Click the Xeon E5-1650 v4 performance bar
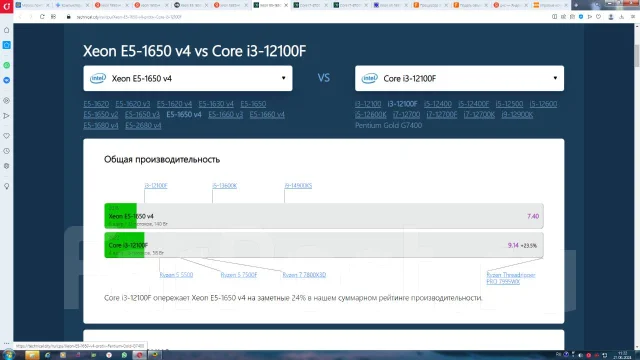 [324, 216]
